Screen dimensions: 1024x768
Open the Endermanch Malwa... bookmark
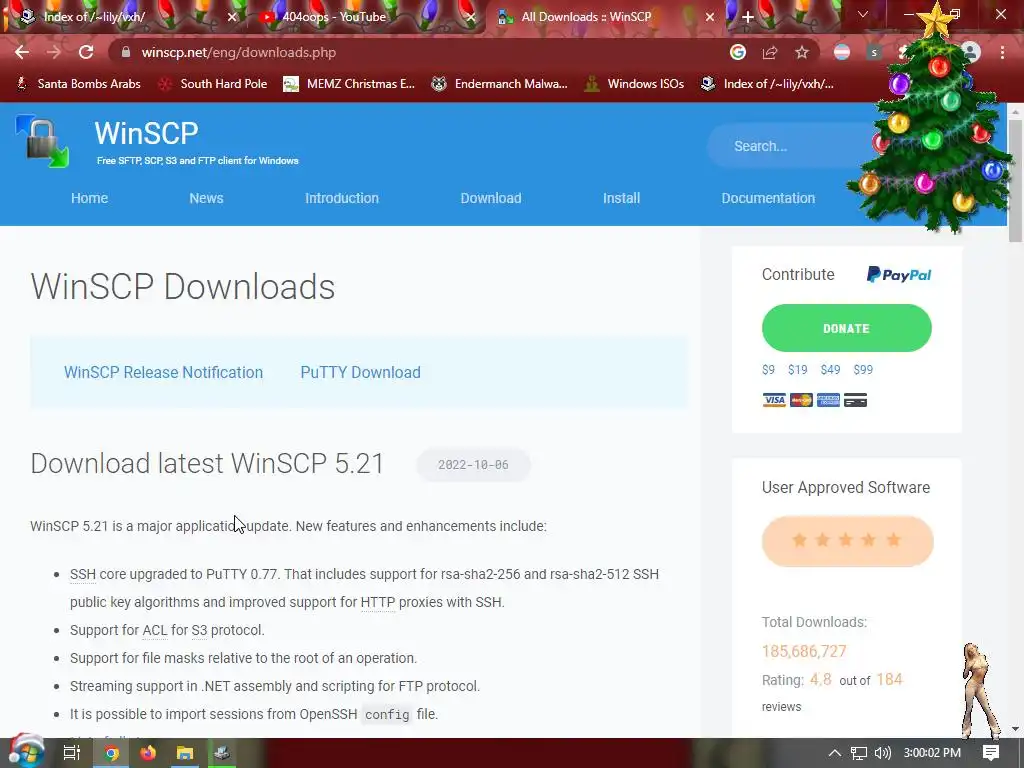click(x=500, y=84)
